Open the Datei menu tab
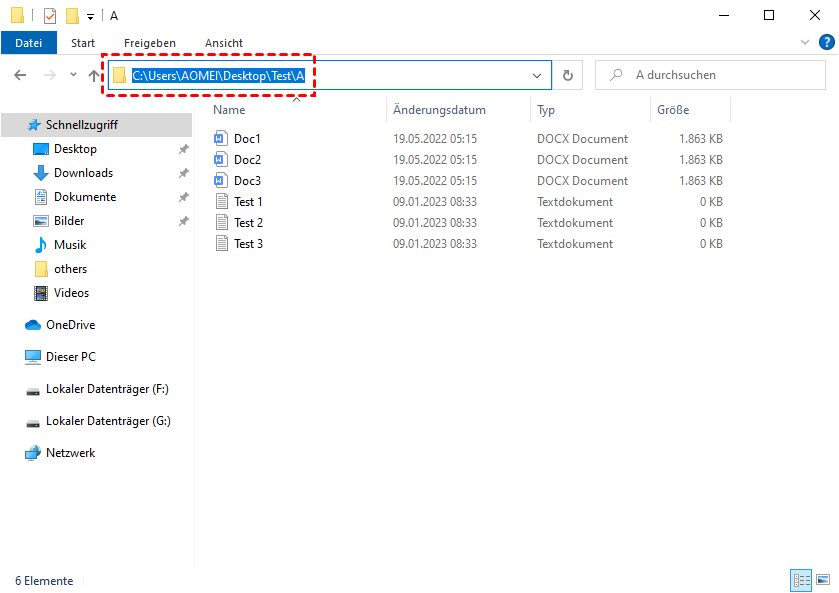 tap(29, 43)
